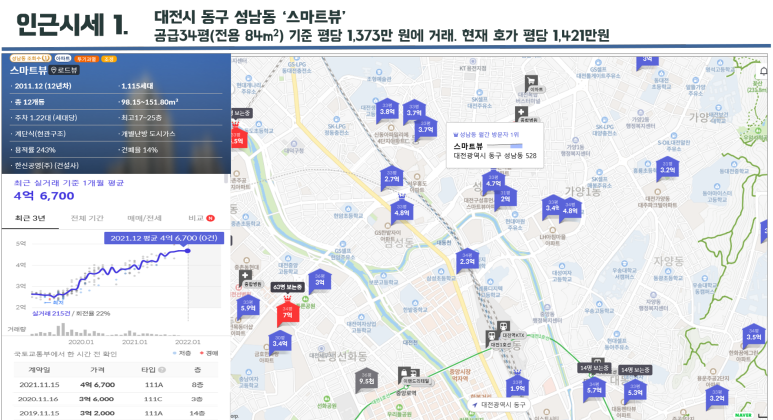The image size is (773, 420).
Task: Switch to the 최근 3년 tab
Action: pyautogui.click(x=30, y=218)
